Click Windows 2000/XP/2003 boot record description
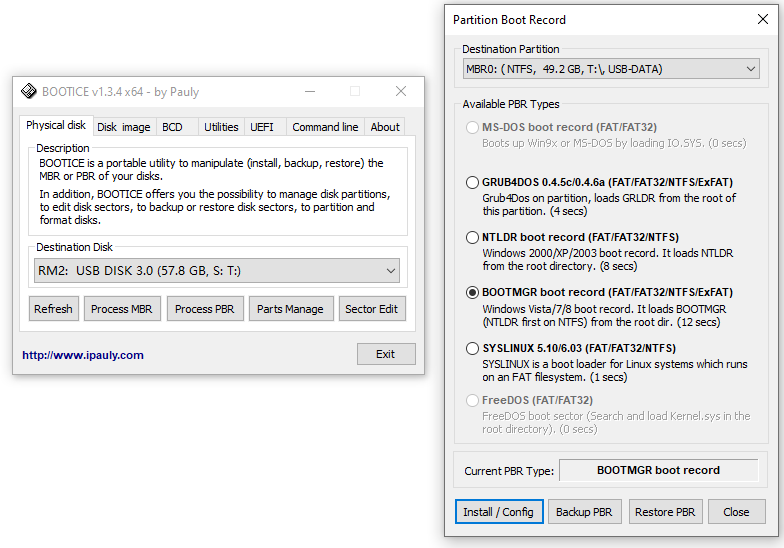 point(608,260)
